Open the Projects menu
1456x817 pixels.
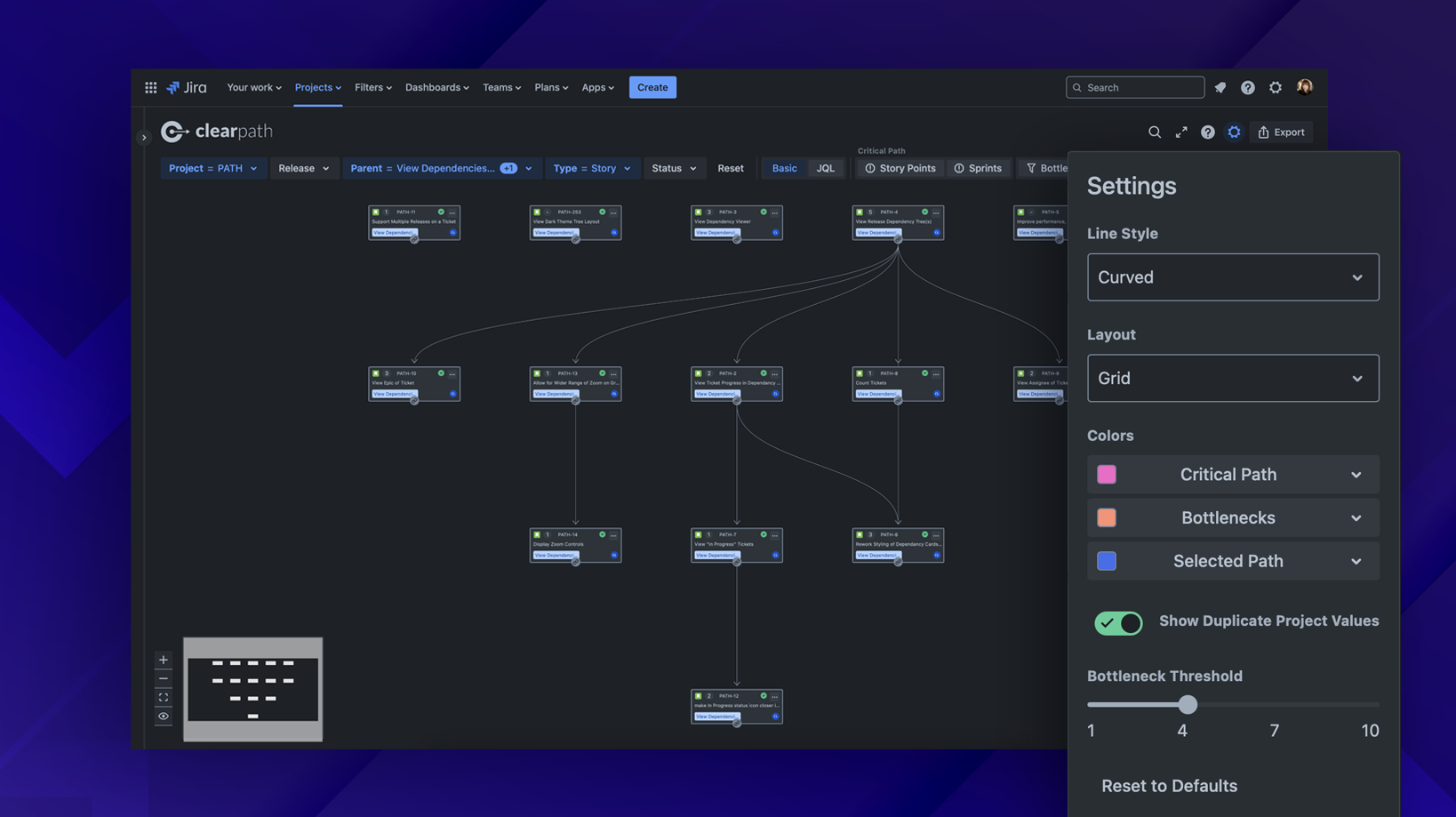tap(317, 87)
